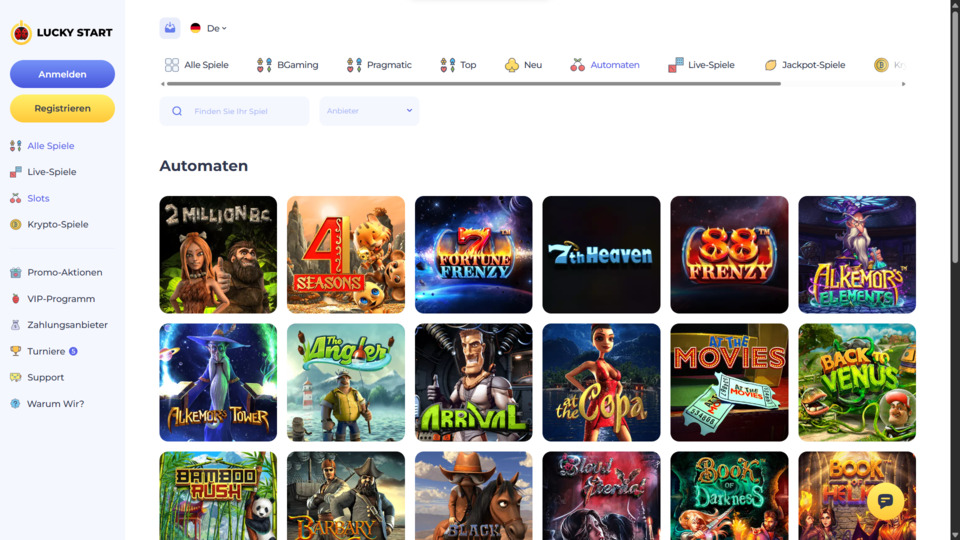The height and width of the screenshot is (540, 960).
Task: Click the magnifier search icon
Action: pos(177,111)
